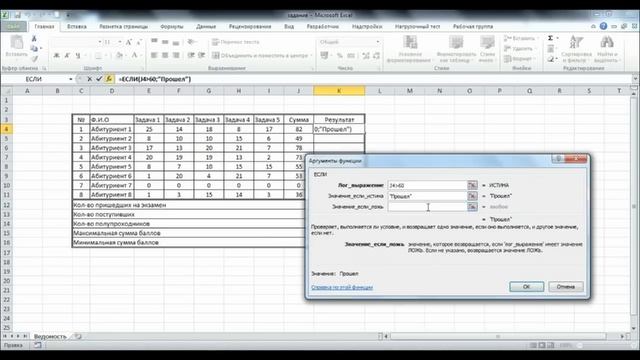Open the number format dropdown (Общий)
This screenshot has height=360, width=640.
tap(378, 42)
